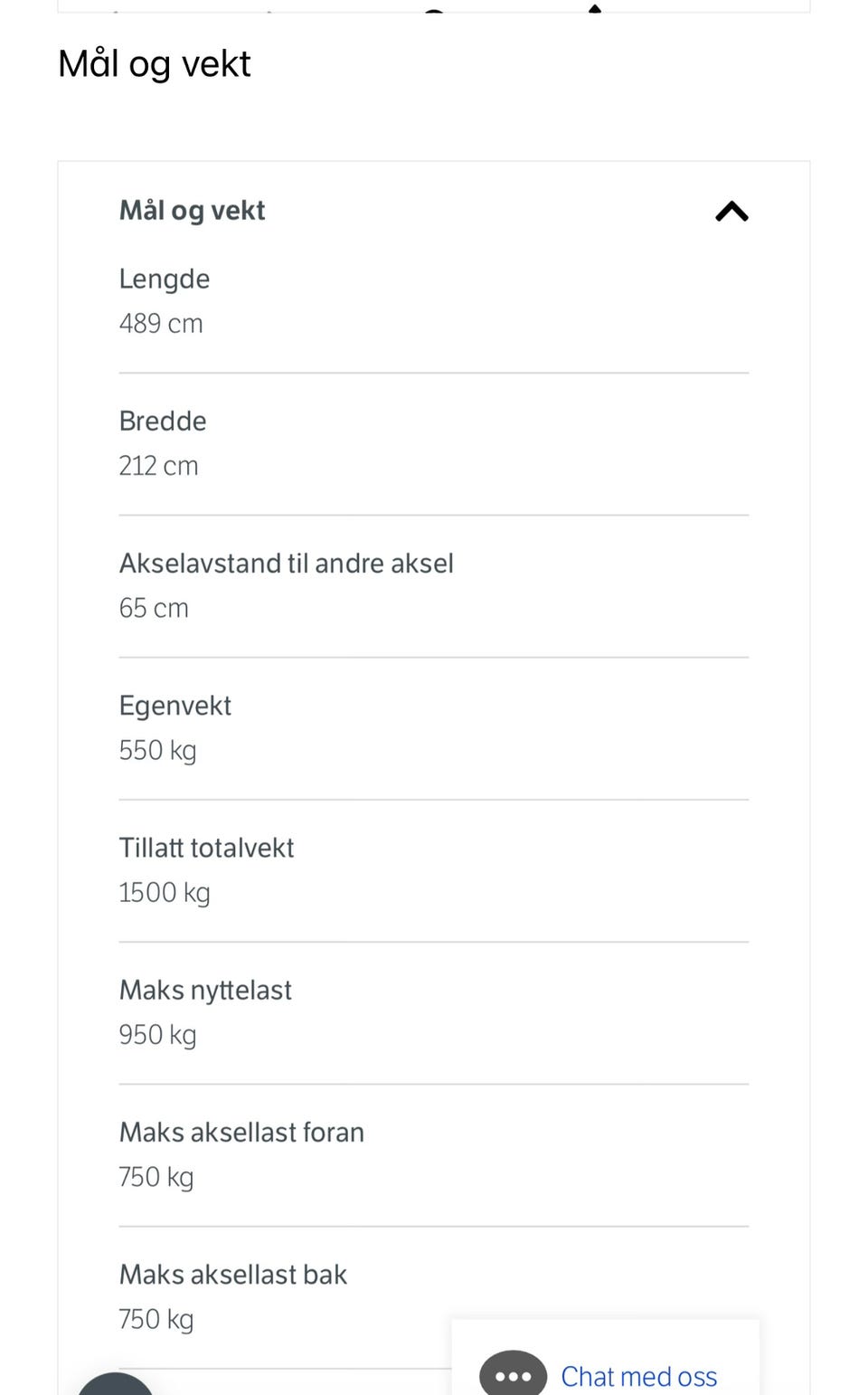Click the 950 kg value
The width and height of the screenshot is (868, 1395).
tap(157, 1035)
